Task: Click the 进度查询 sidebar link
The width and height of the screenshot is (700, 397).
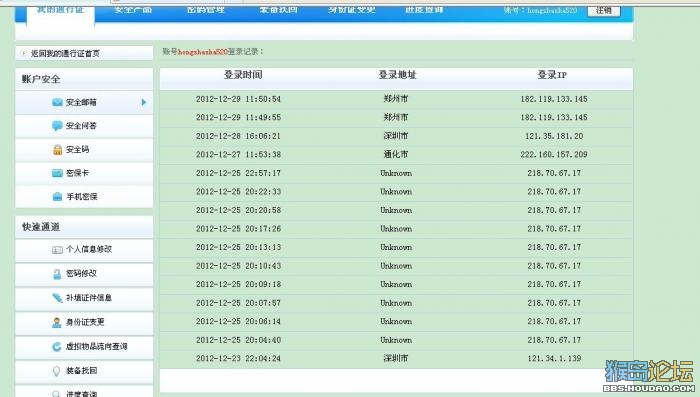Action: (x=81, y=393)
